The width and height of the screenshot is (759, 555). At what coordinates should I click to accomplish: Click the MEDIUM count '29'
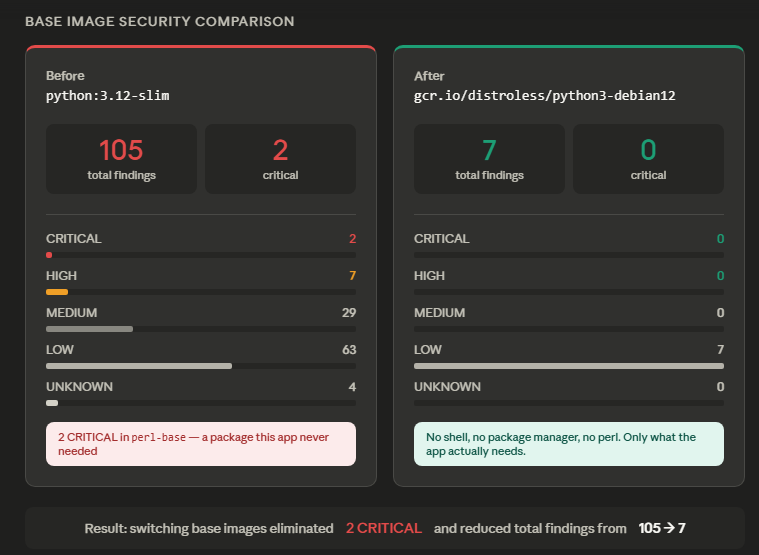[x=349, y=313]
